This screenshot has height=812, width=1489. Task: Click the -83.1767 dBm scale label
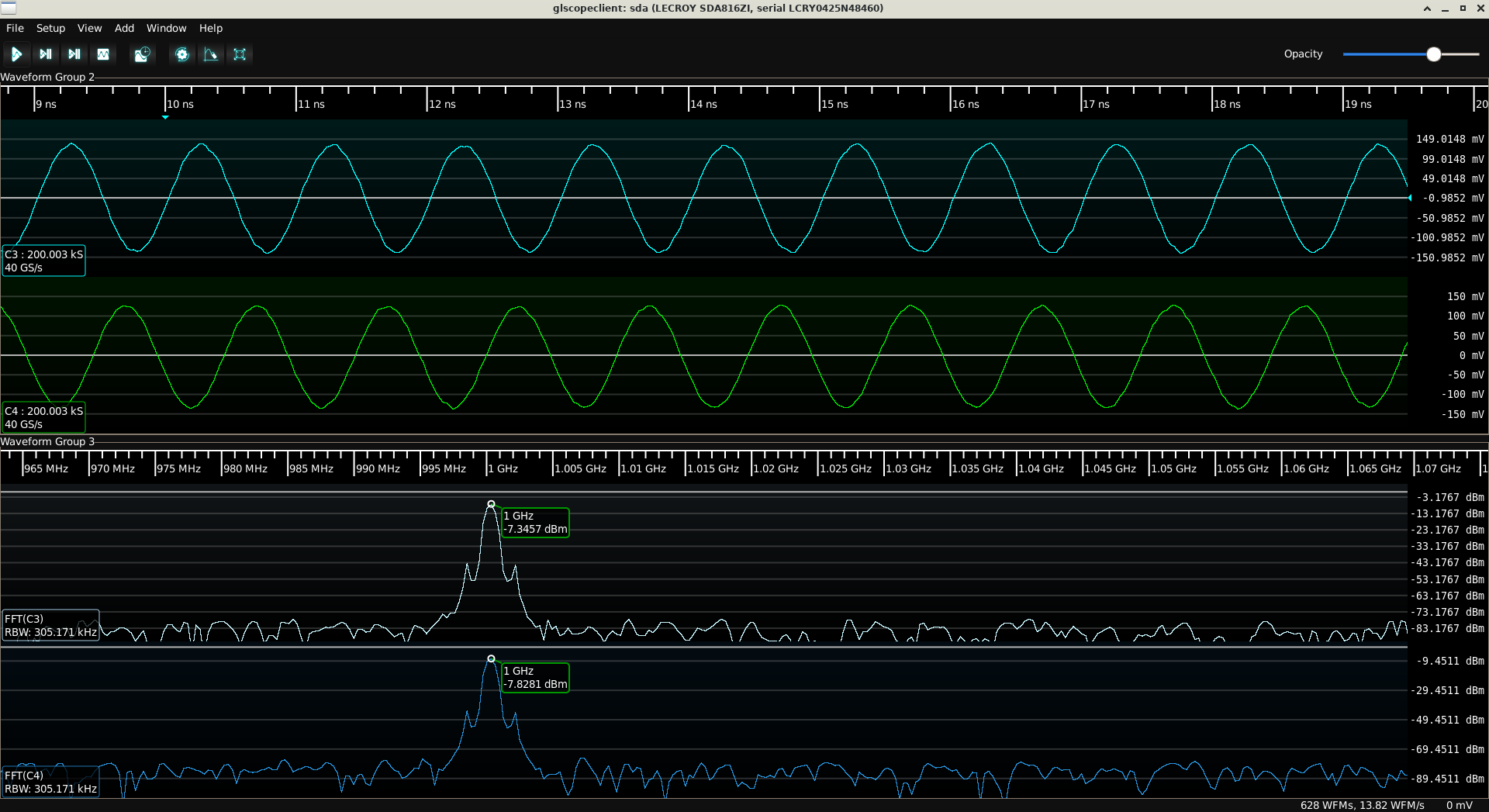1447,628
